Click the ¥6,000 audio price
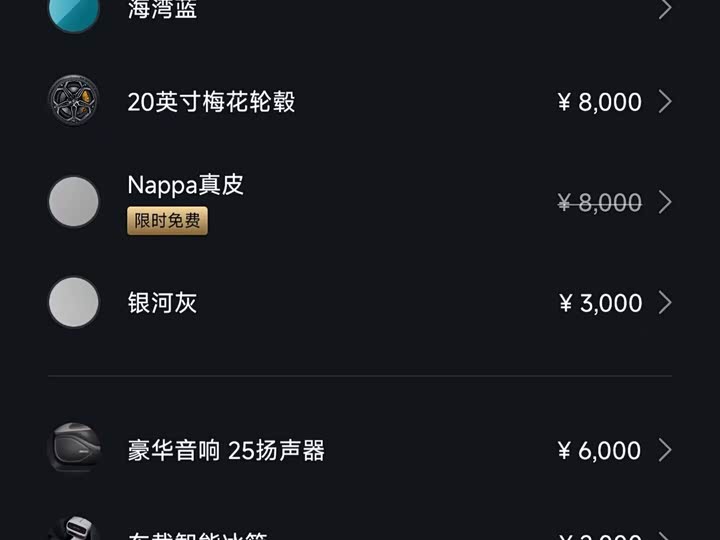 [x=599, y=450]
